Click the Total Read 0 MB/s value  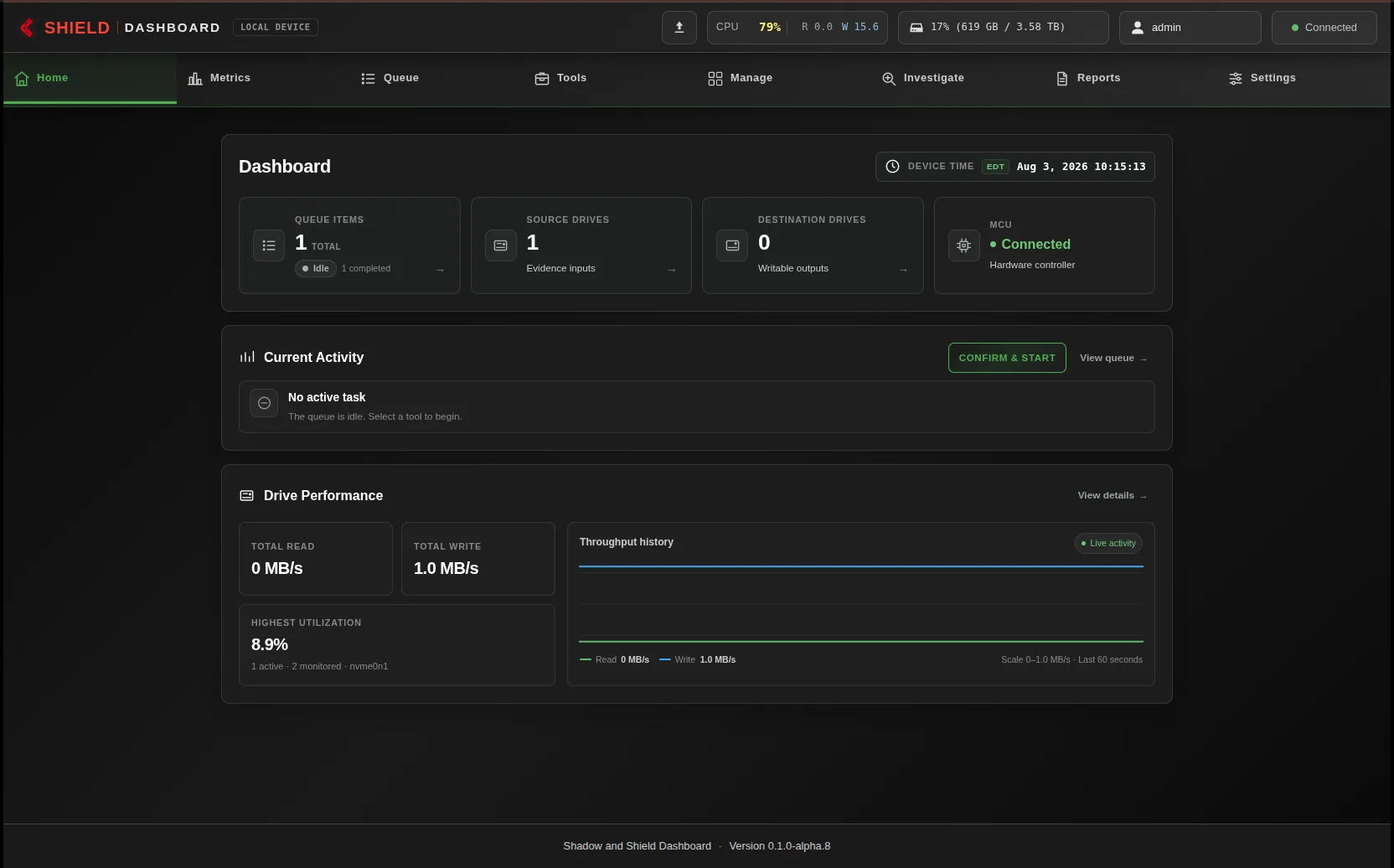coord(277,569)
